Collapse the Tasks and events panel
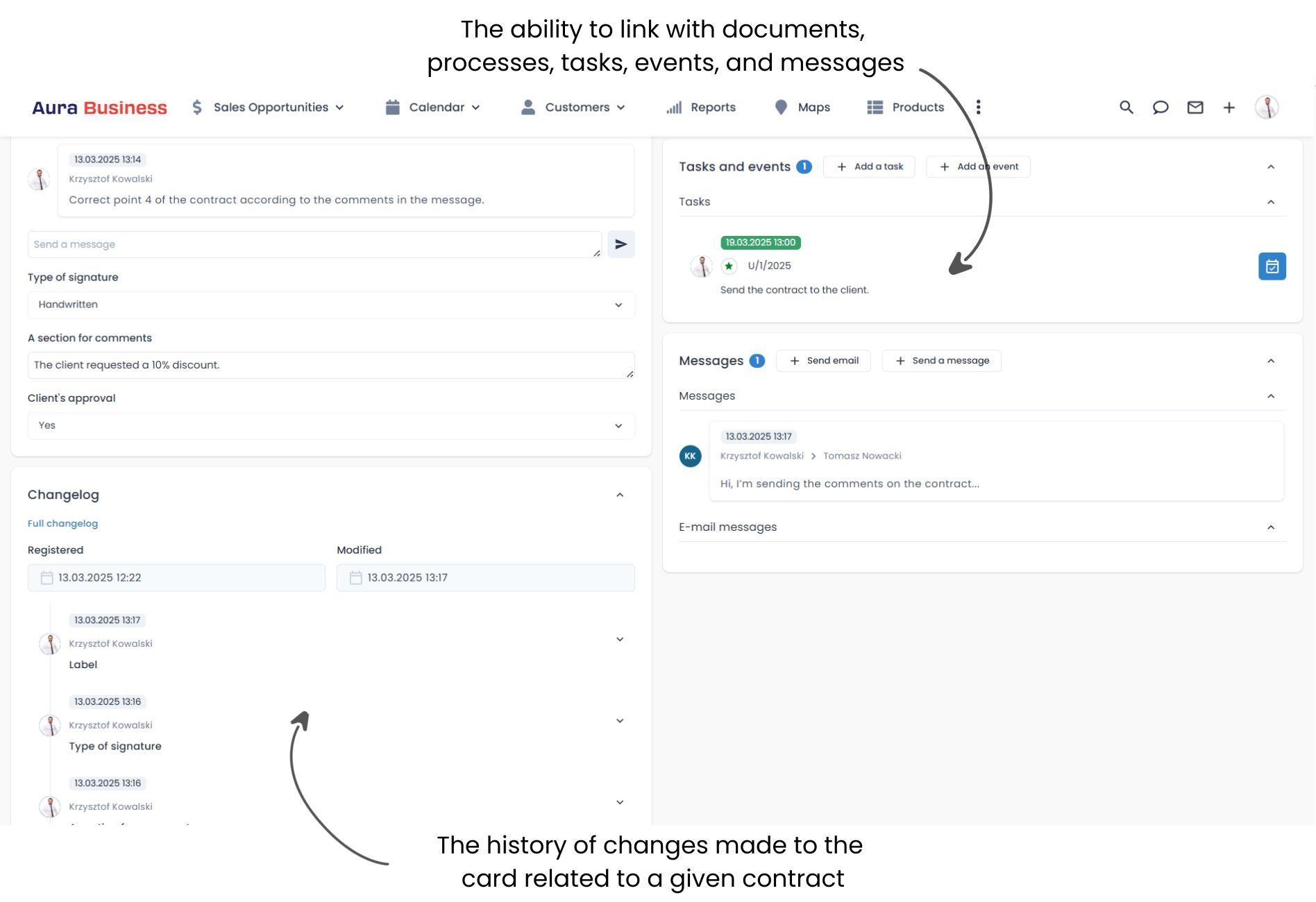1316x902 pixels. (1271, 167)
